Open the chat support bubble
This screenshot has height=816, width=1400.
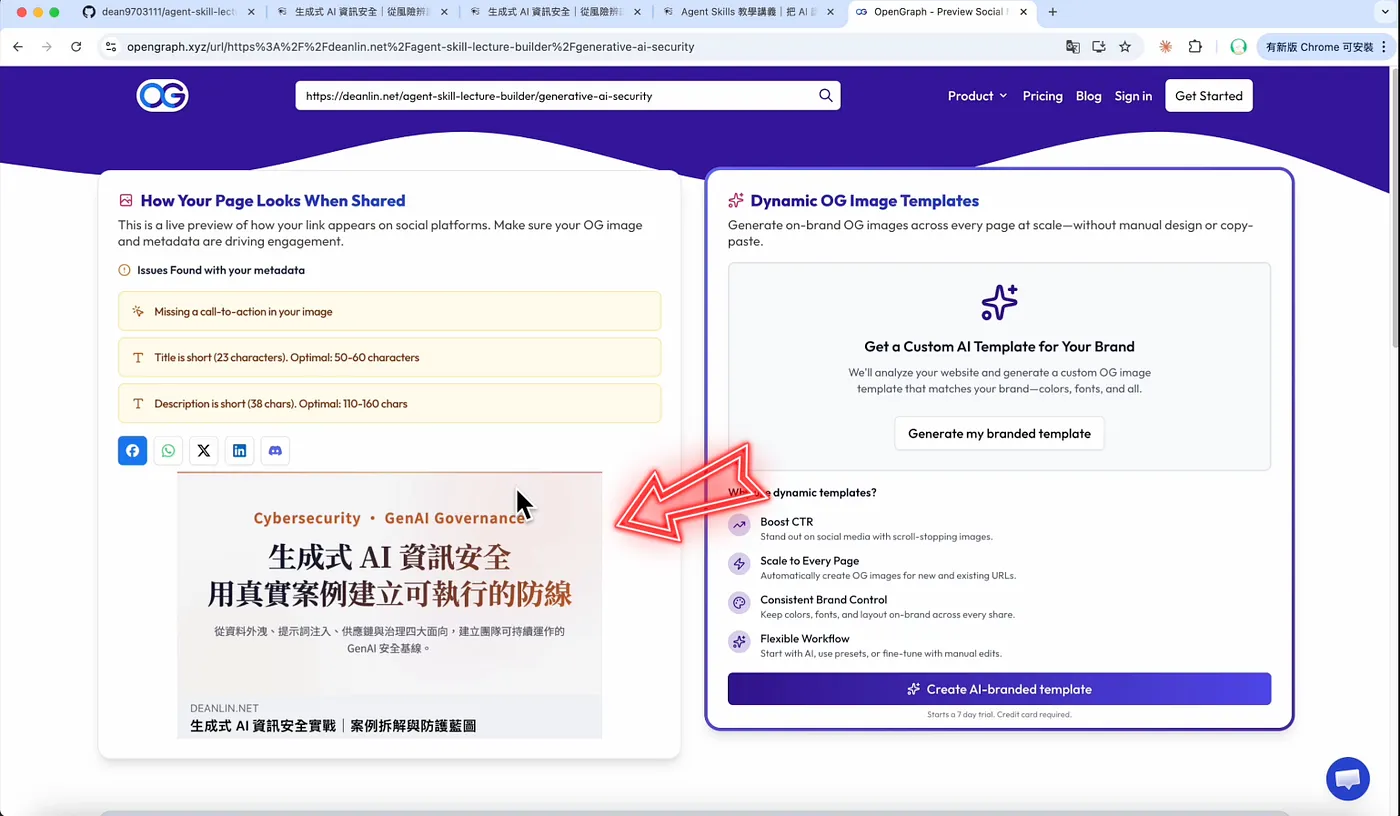(1347, 779)
